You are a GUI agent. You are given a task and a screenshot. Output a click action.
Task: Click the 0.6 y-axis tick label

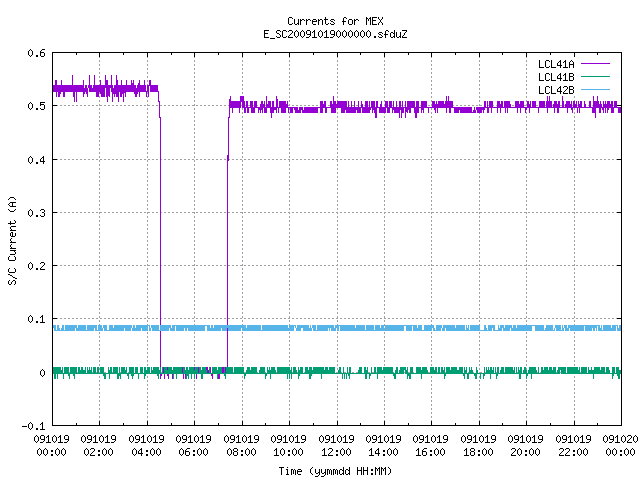tap(36, 53)
